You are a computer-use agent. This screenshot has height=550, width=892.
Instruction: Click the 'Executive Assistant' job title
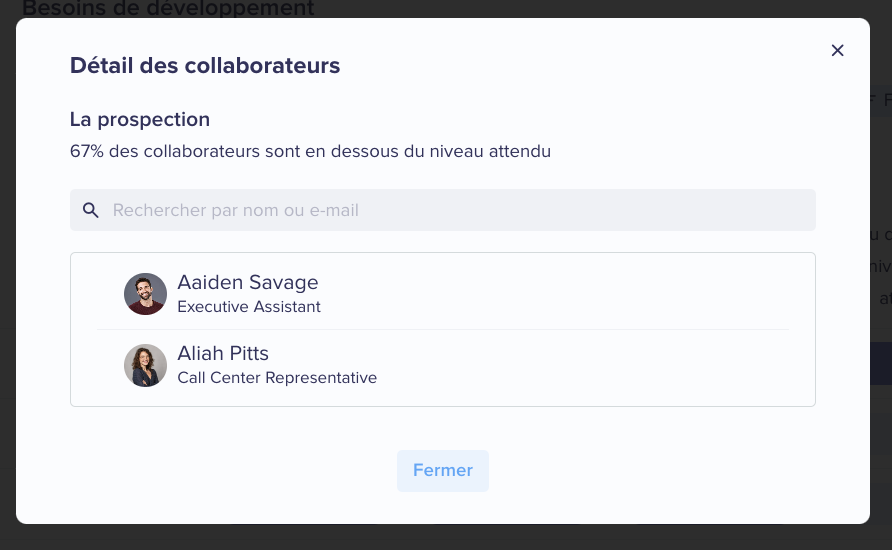[x=249, y=307]
